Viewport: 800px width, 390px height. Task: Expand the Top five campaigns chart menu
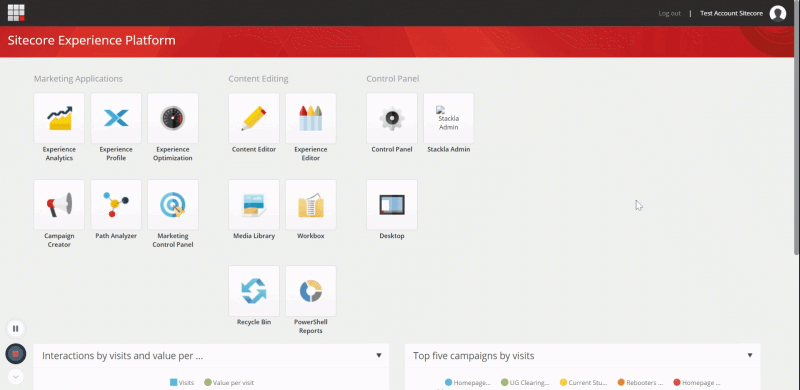click(750, 355)
